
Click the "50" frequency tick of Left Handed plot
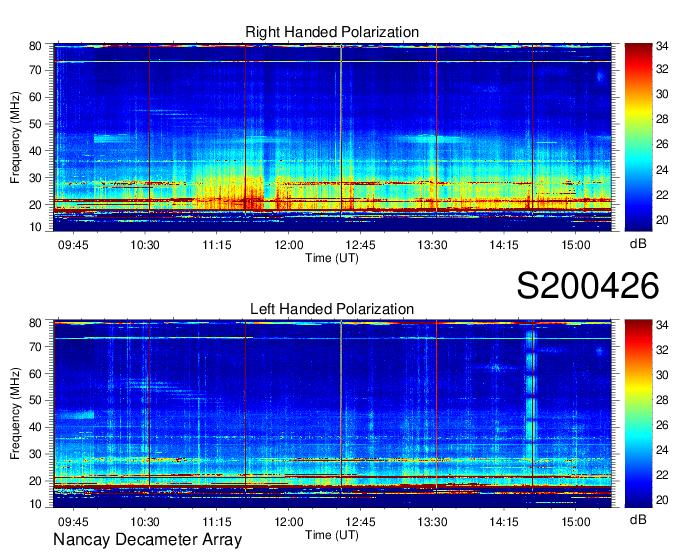(35, 400)
